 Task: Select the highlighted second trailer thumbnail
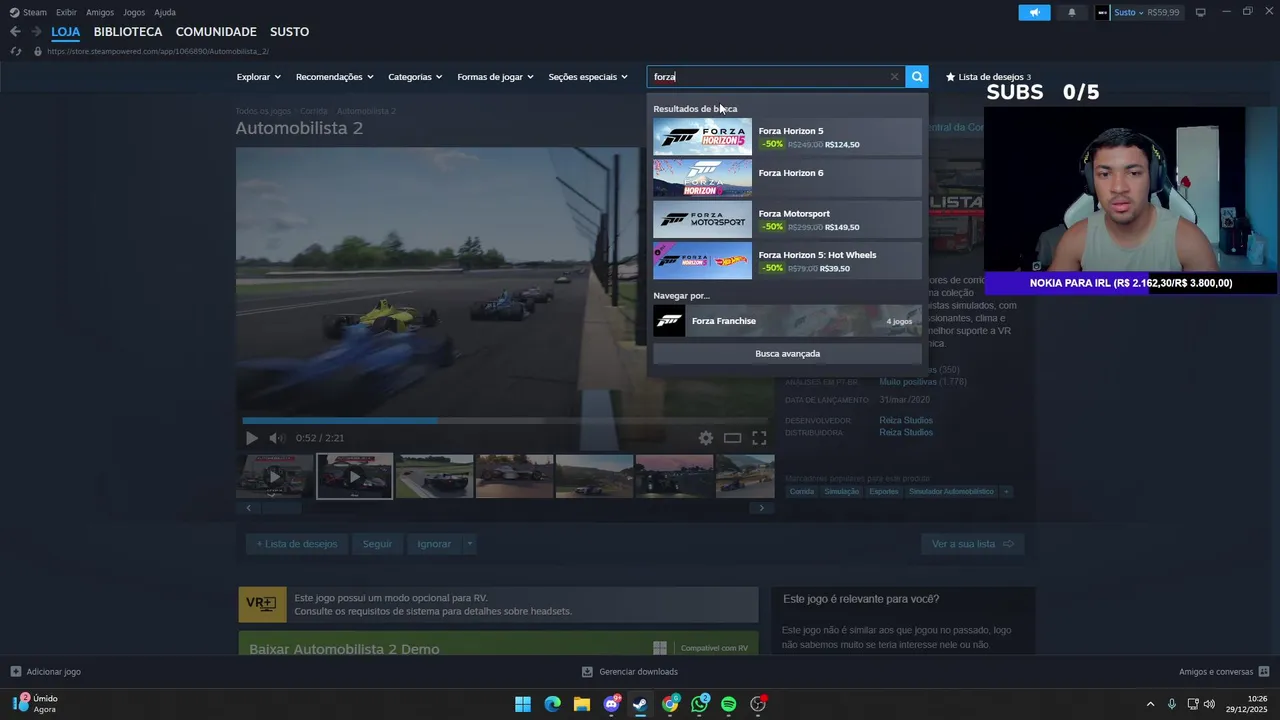point(355,476)
